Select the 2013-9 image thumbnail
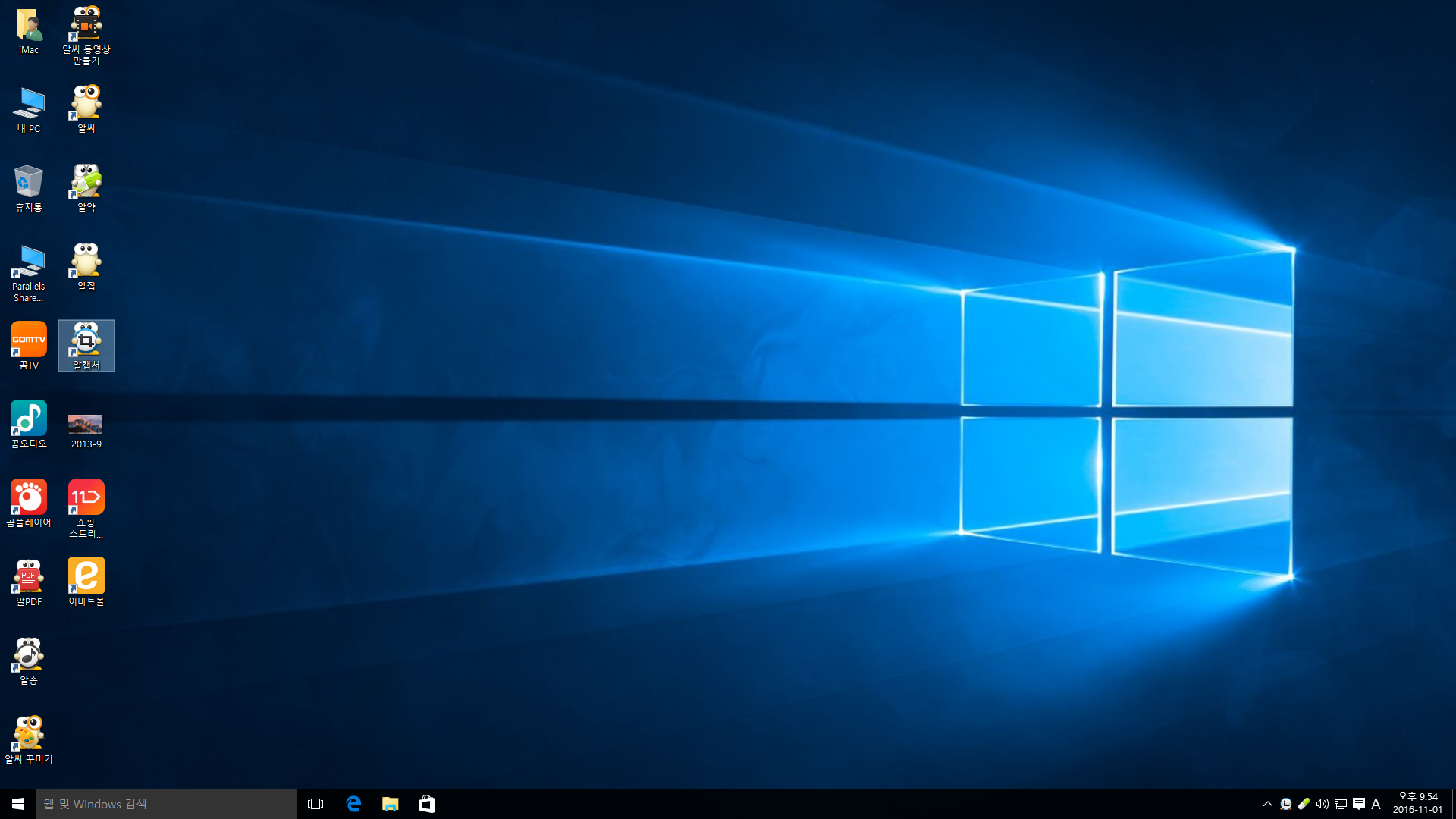 point(86,425)
